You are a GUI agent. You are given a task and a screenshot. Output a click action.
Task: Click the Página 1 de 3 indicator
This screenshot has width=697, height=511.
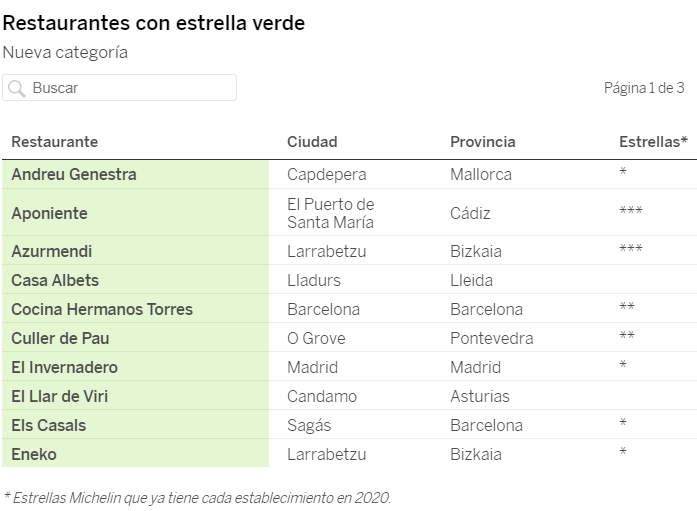[644, 88]
